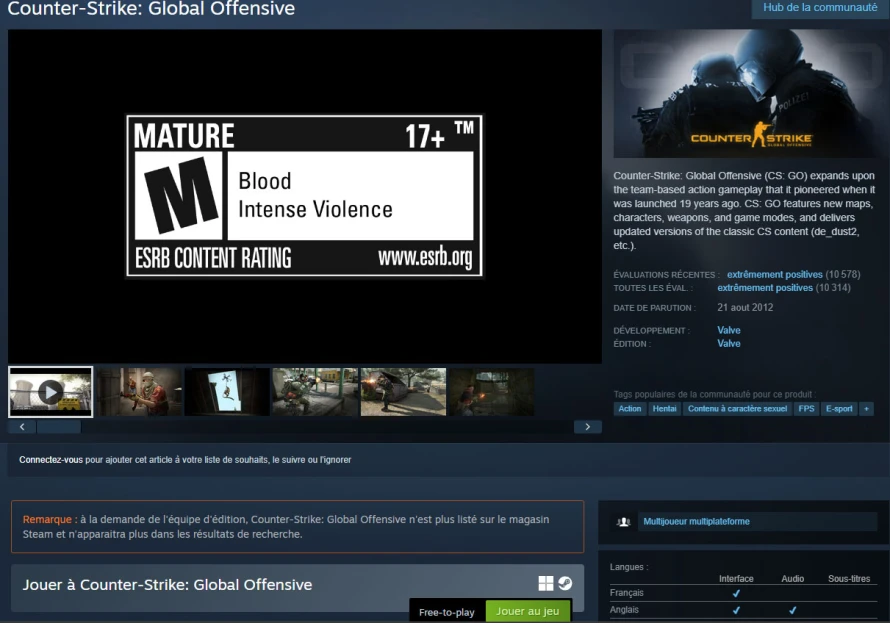Screen dimensions: 890x623
Task: Select the dark poster screenshot thumbnail
Action: (x=228, y=392)
